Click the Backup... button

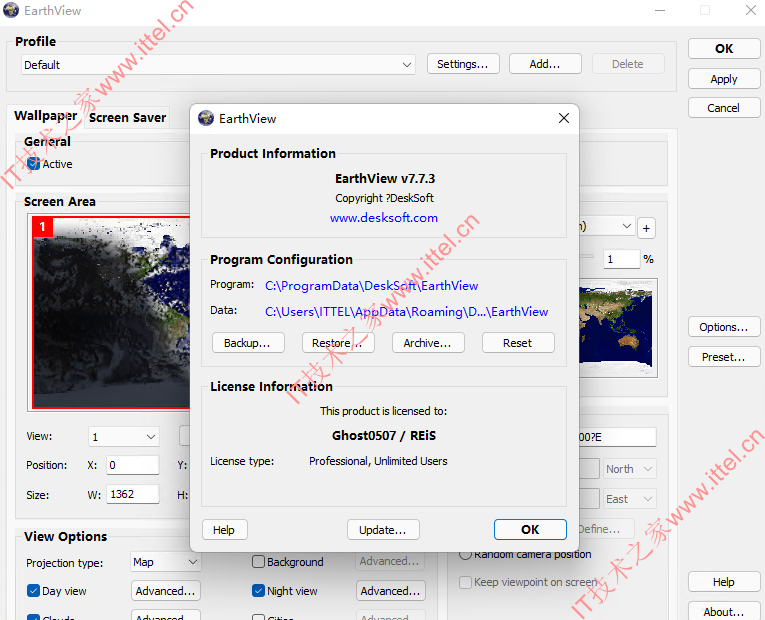(x=248, y=343)
